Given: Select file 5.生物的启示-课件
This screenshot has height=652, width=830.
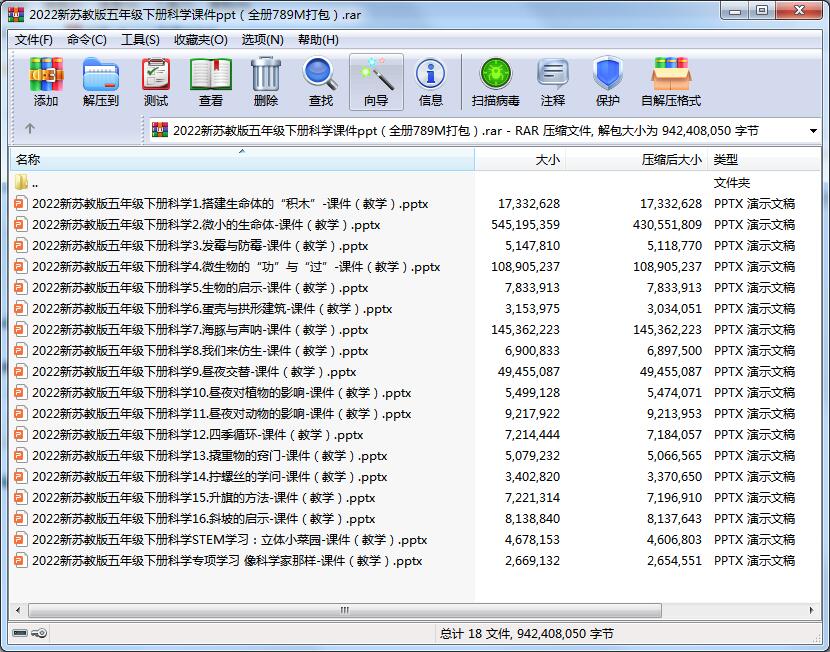Looking at the screenshot, I should [200, 288].
